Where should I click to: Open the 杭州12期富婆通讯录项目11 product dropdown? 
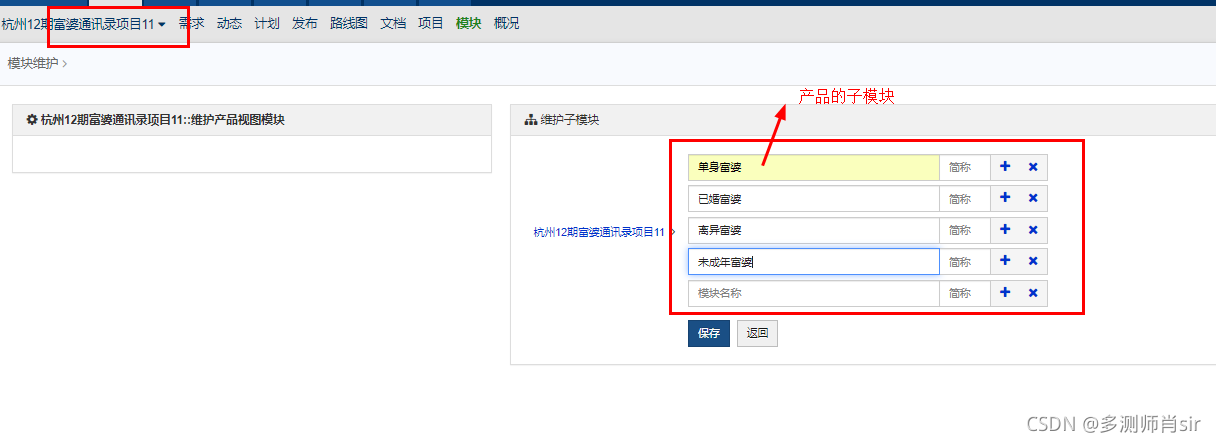click(84, 24)
